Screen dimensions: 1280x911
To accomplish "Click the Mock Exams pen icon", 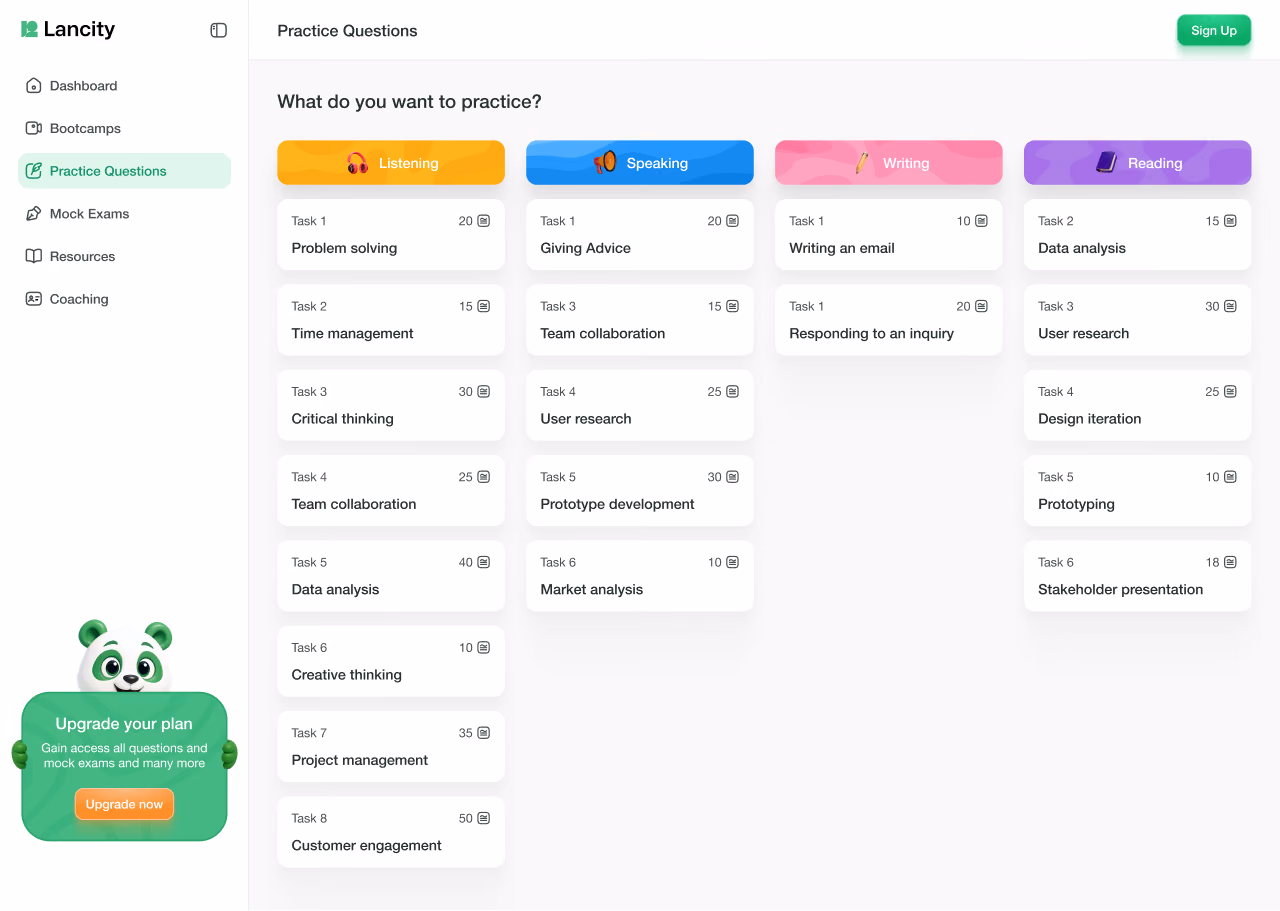I will click(x=34, y=214).
